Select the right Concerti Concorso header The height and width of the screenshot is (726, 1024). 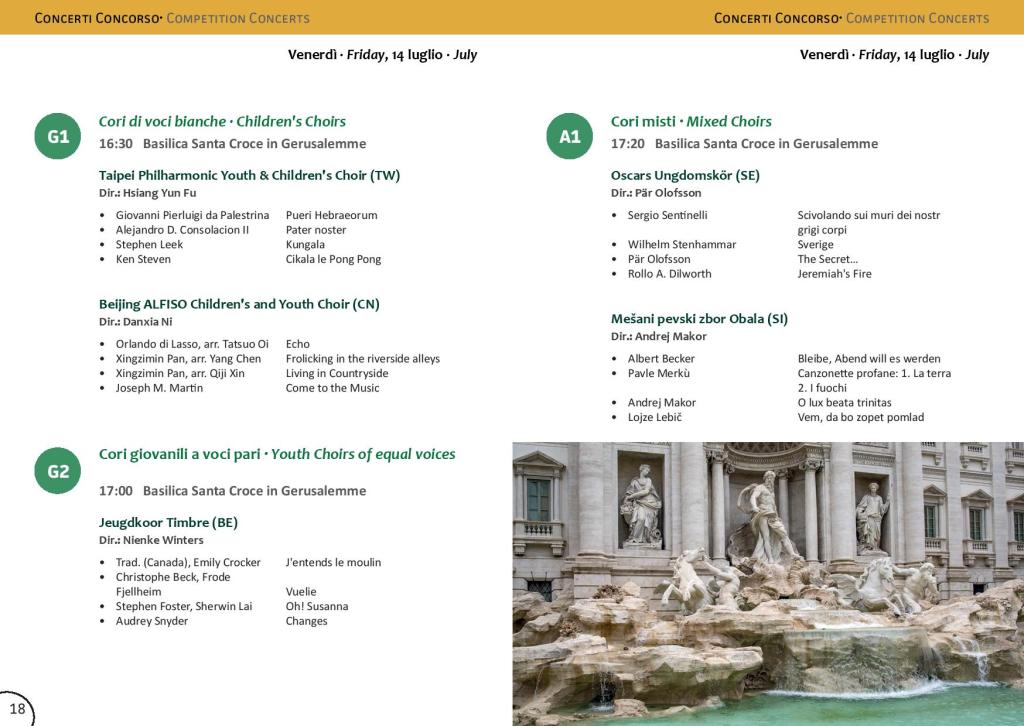tap(851, 18)
